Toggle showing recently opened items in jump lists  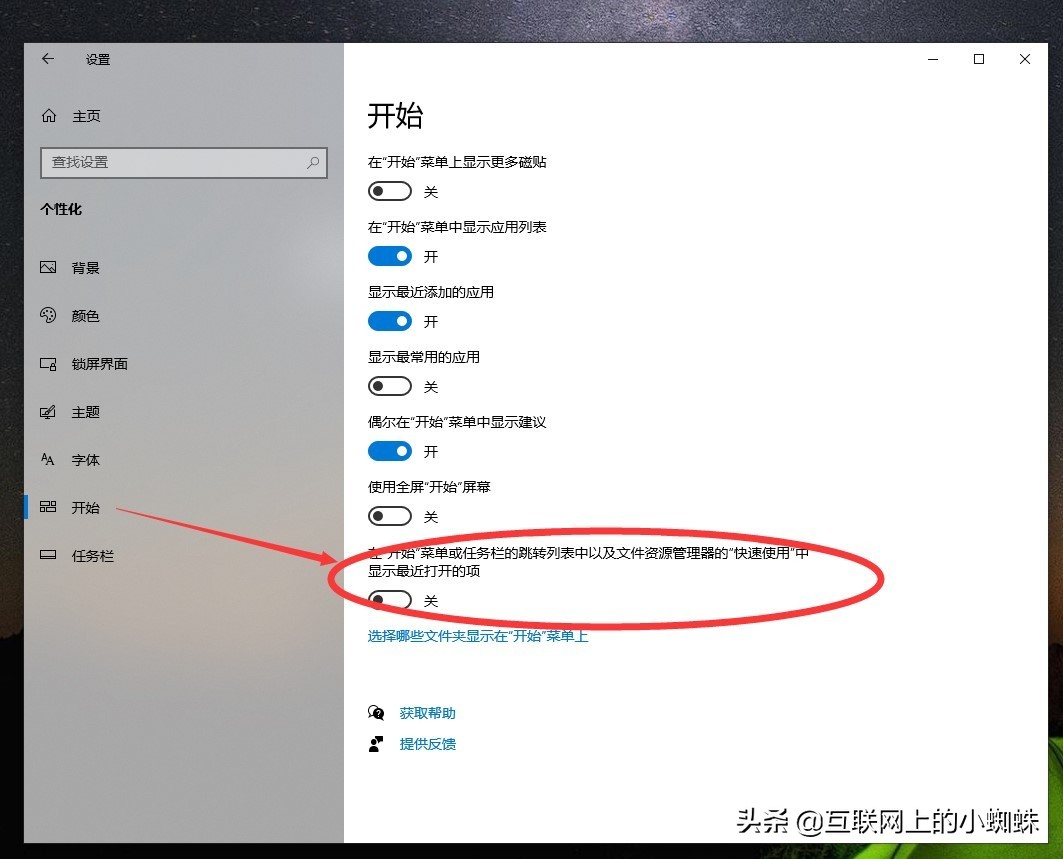click(x=389, y=600)
